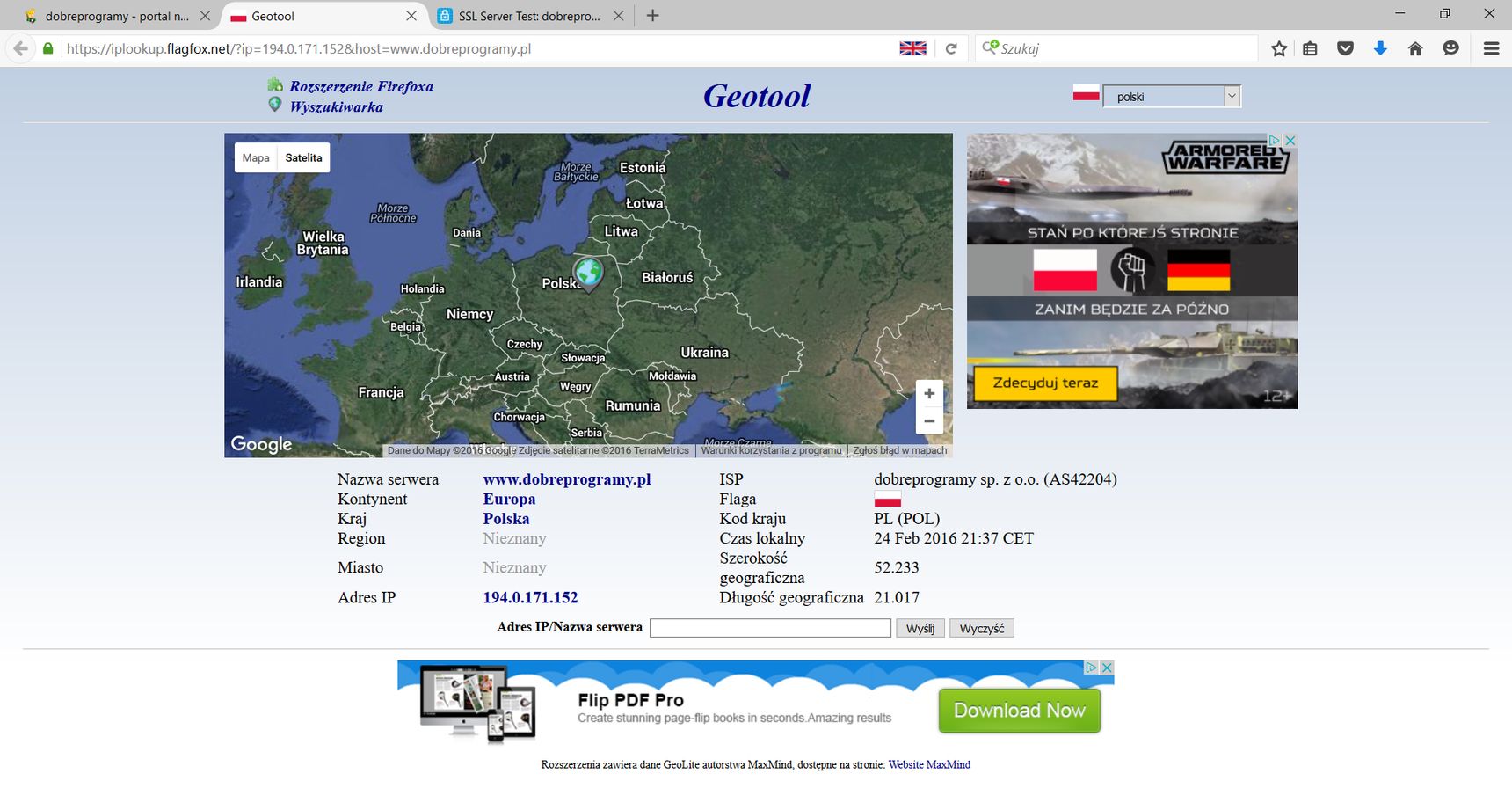1512x810 pixels.
Task: Click the Download Now button
Action: 1020,711
